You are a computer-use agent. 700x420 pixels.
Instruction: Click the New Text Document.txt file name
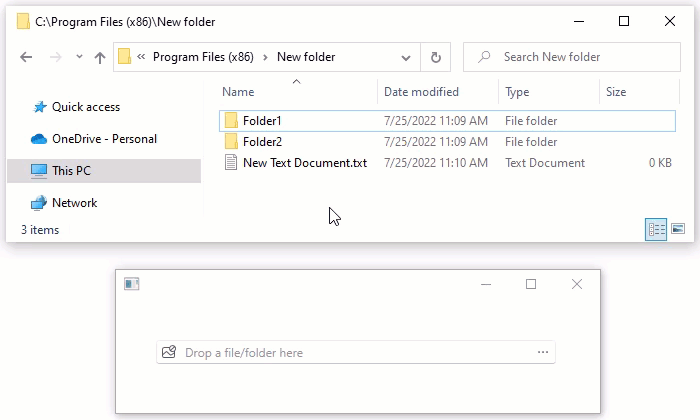coord(305,163)
